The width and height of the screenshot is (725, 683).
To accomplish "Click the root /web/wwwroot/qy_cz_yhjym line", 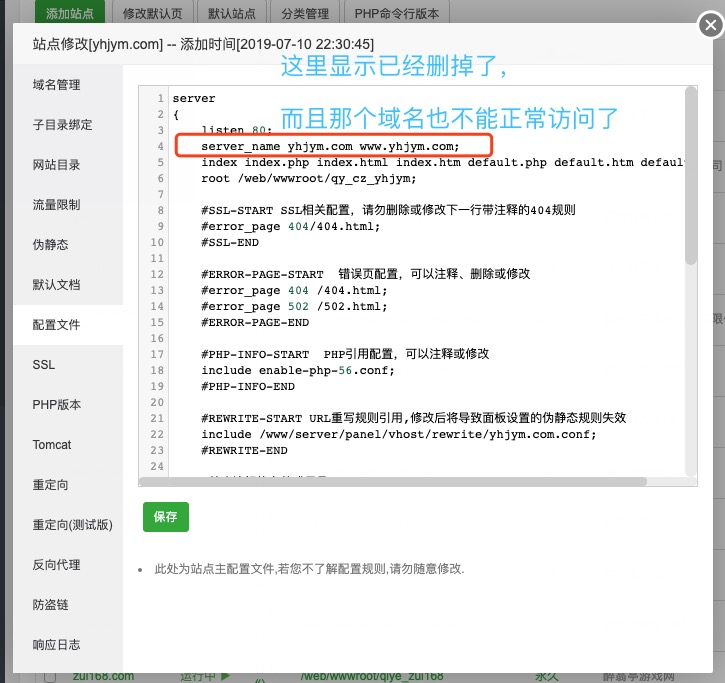I will [x=308, y=178].
